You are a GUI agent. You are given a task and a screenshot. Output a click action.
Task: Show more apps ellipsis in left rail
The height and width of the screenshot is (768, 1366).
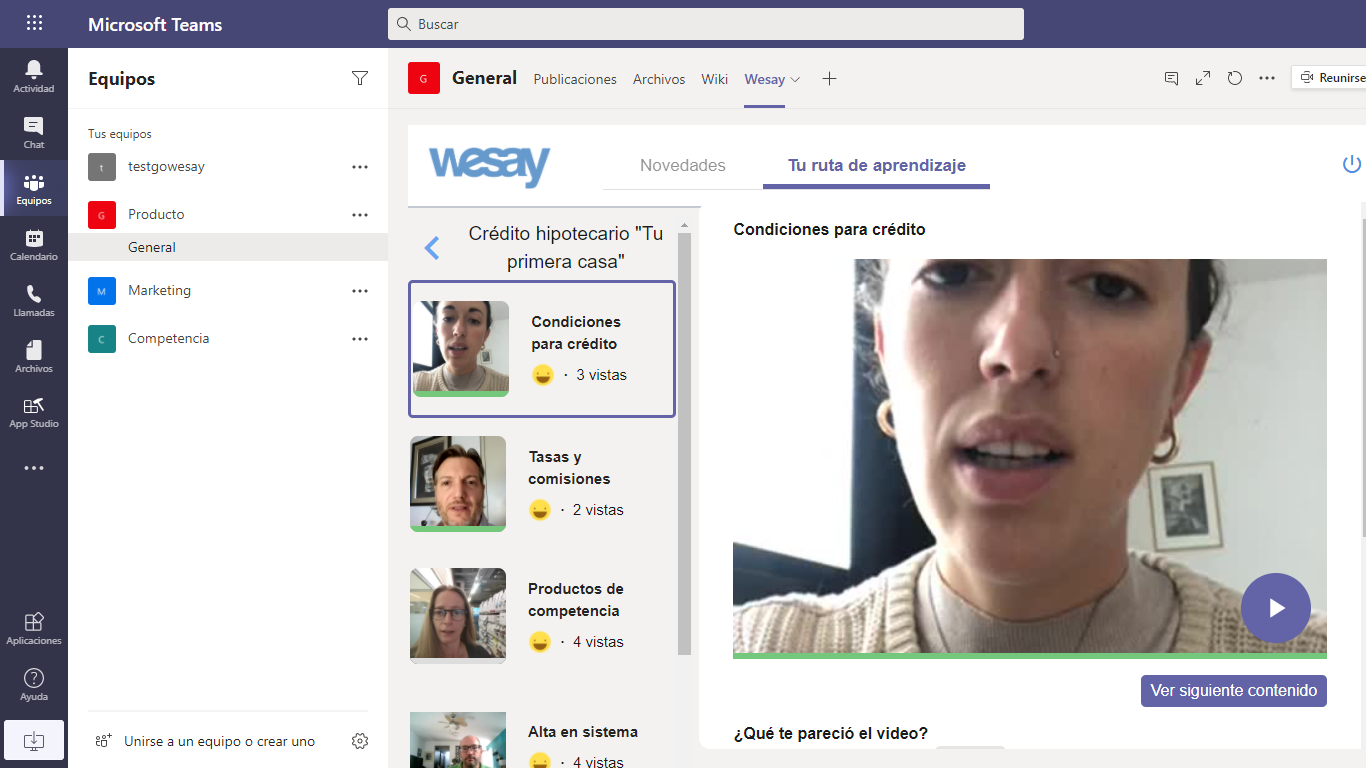point(34,468)
